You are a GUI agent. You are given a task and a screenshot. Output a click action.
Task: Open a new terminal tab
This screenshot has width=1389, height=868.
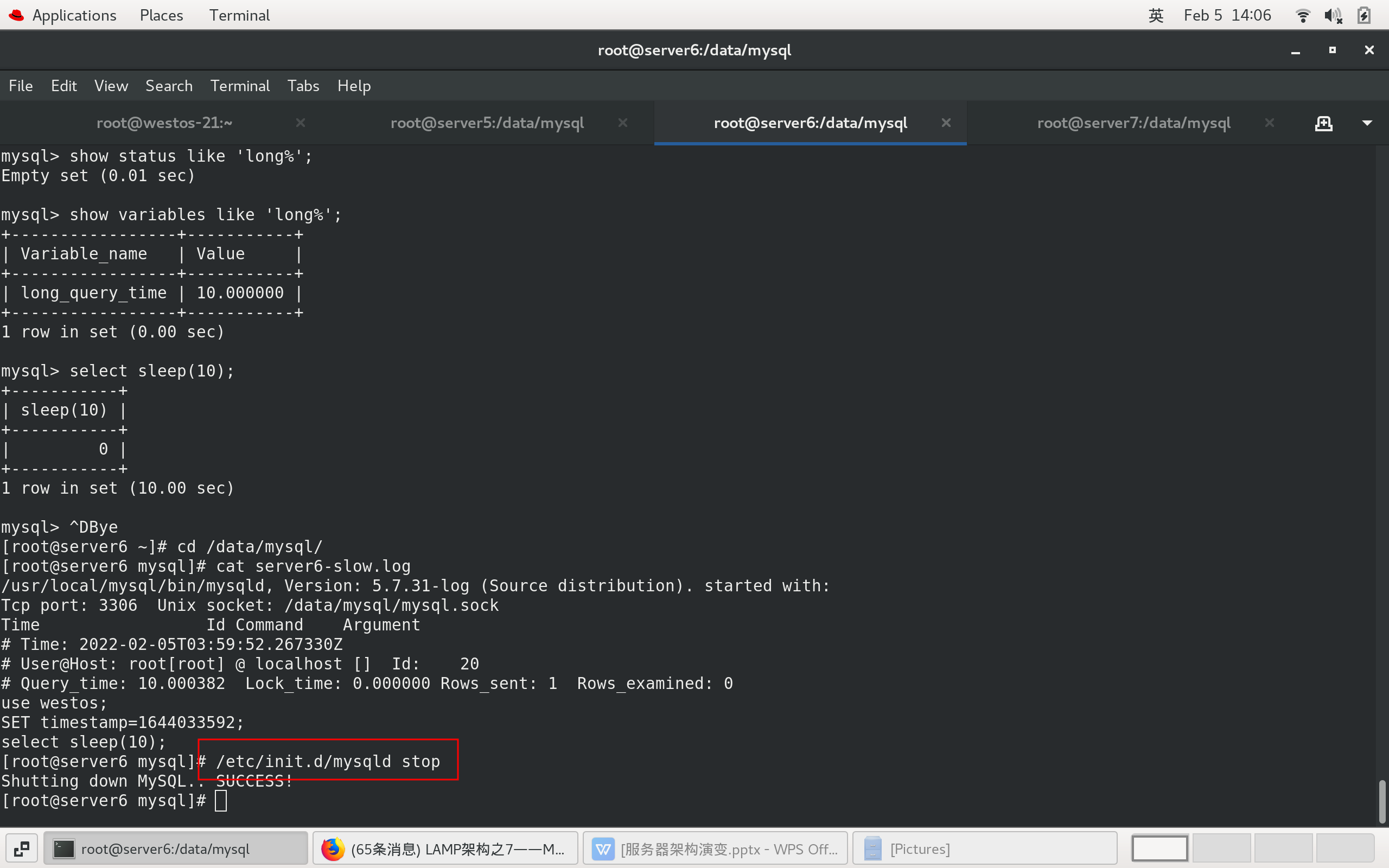[1323, 122]
